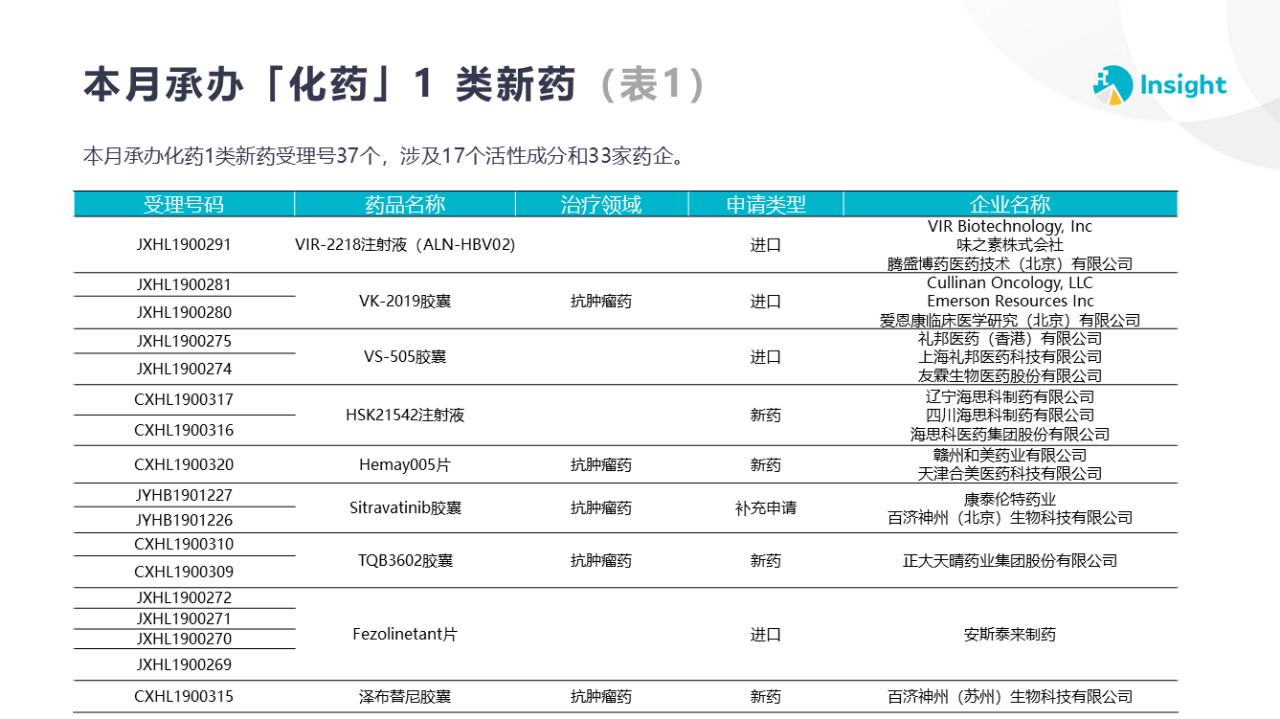Select cell CXHL1900310
This screenshot has height=719, width=1280.
click(x=184, y=545)
